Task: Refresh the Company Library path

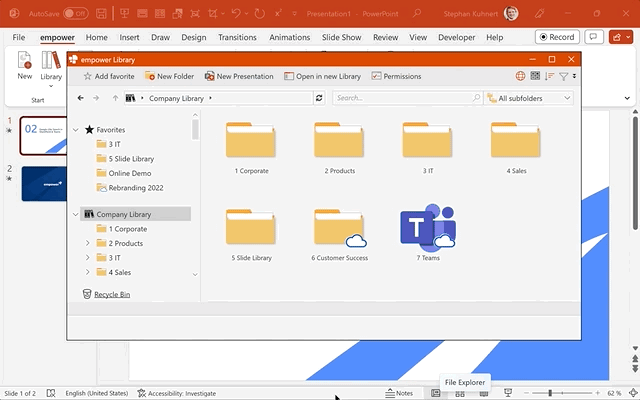Action: 319,98
